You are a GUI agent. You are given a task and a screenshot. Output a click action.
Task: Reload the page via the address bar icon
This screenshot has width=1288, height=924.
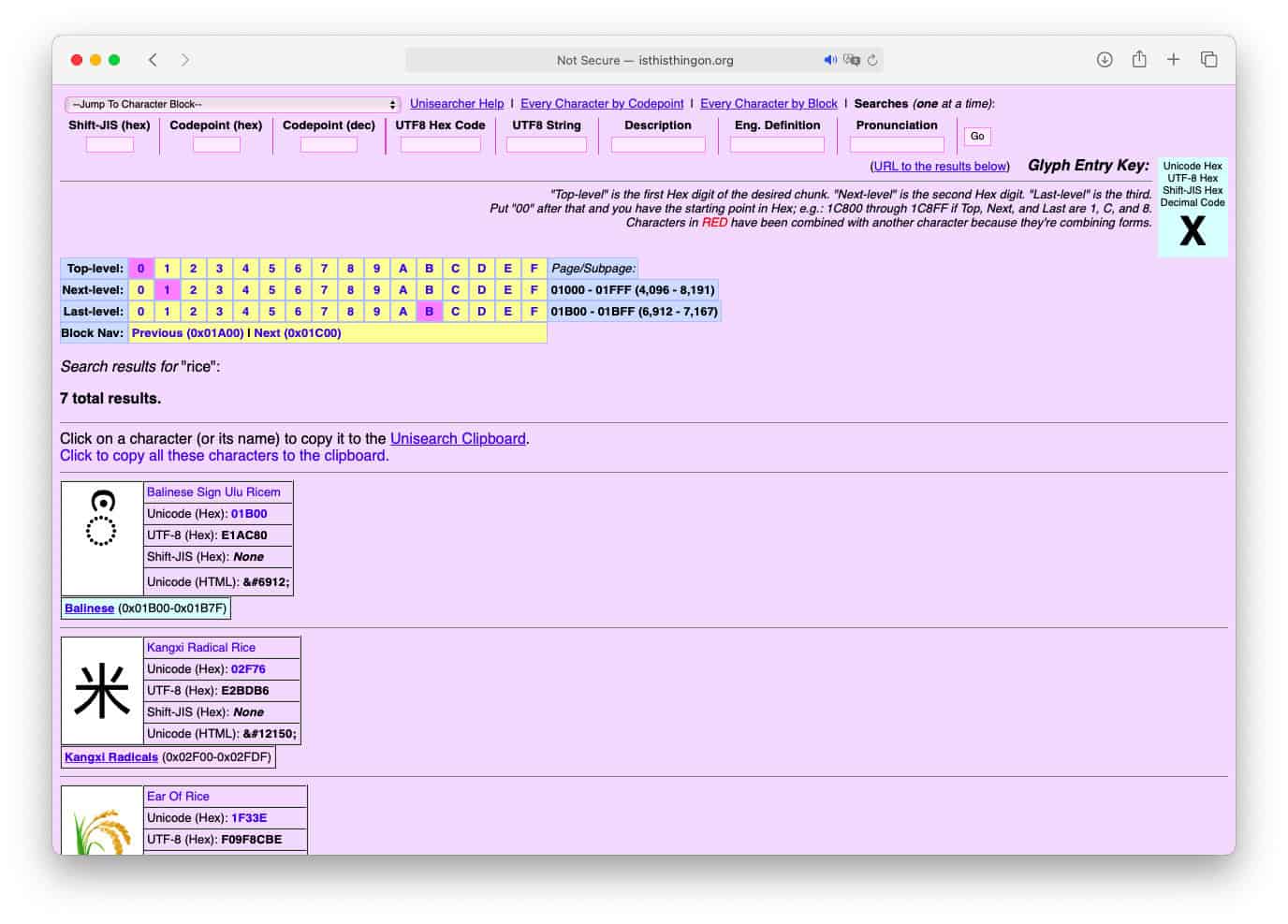click(871, 59)
